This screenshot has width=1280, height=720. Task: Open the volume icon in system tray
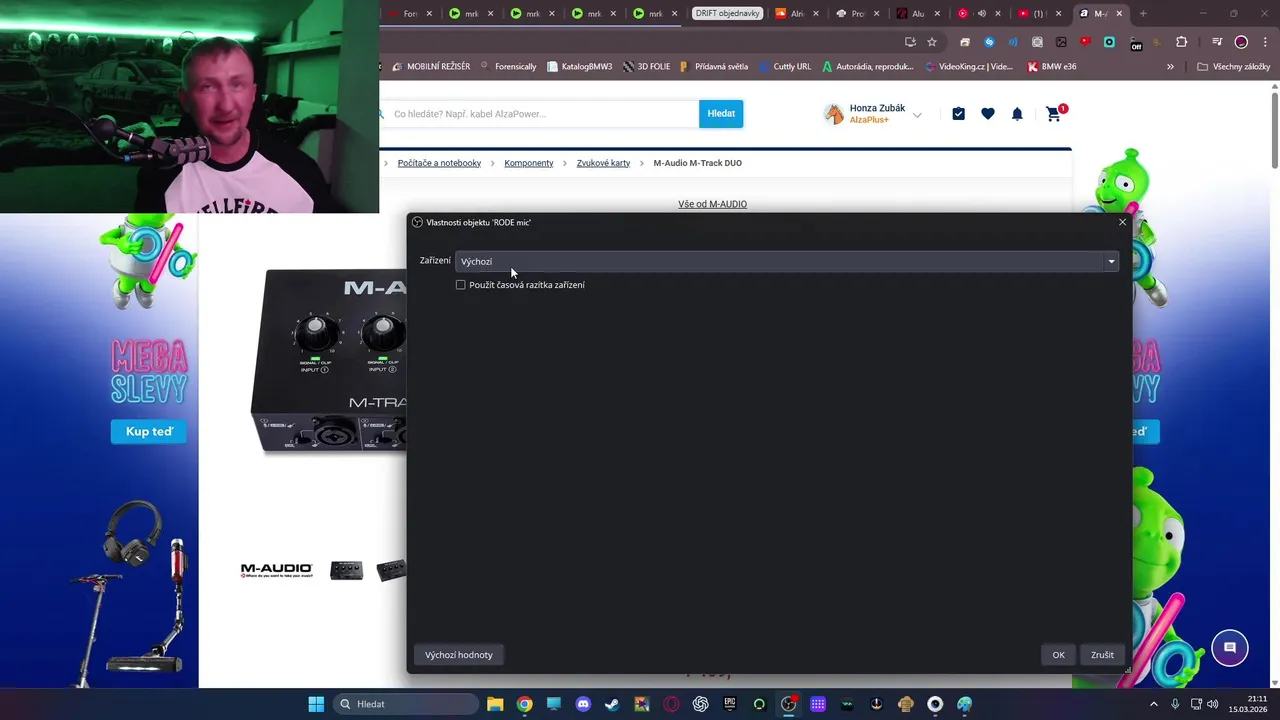click(x=1213, y=704)
